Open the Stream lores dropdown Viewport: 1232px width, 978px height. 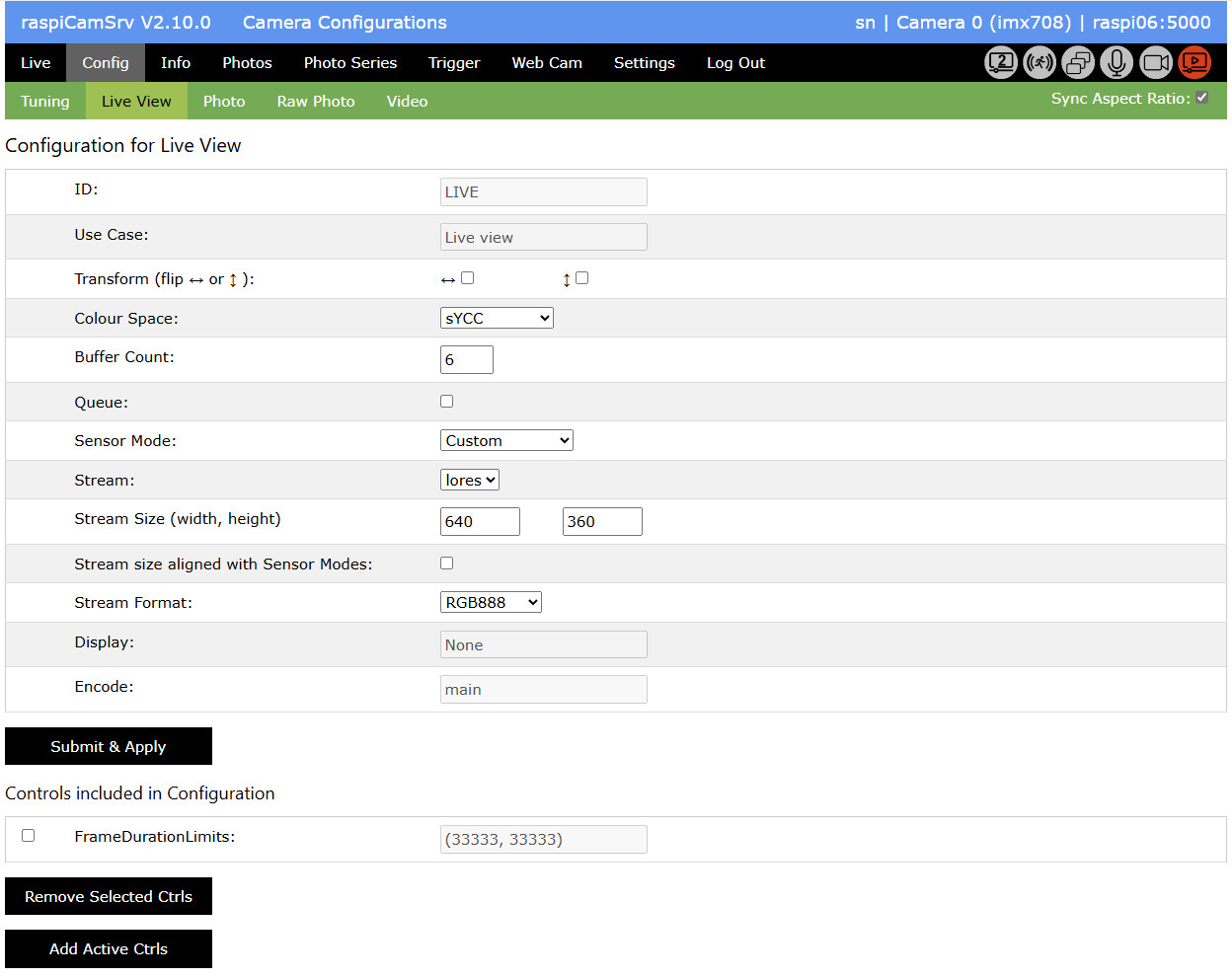tap(470, 481)
